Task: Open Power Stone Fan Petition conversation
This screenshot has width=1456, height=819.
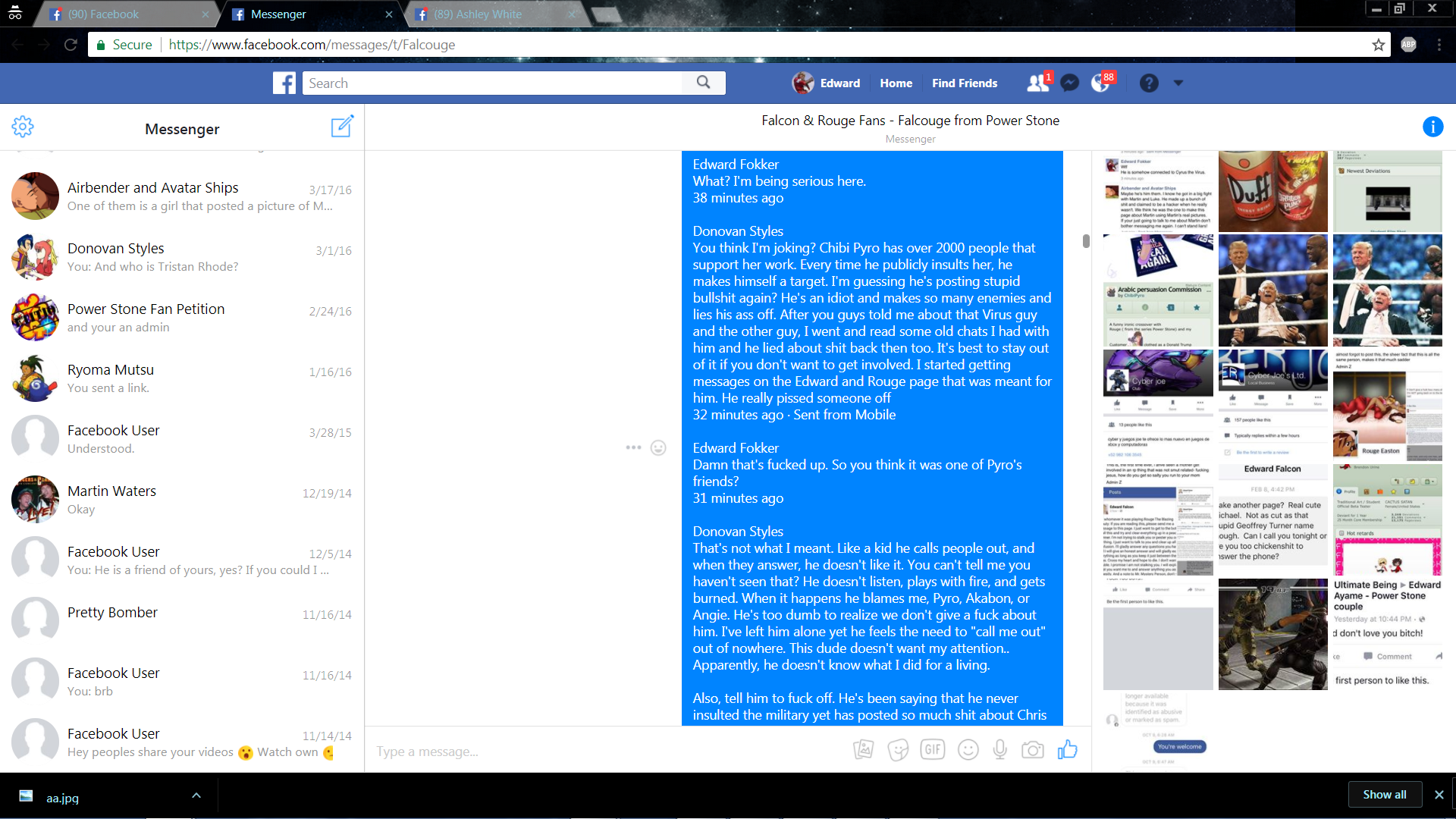Action: (x=182, y=317)
